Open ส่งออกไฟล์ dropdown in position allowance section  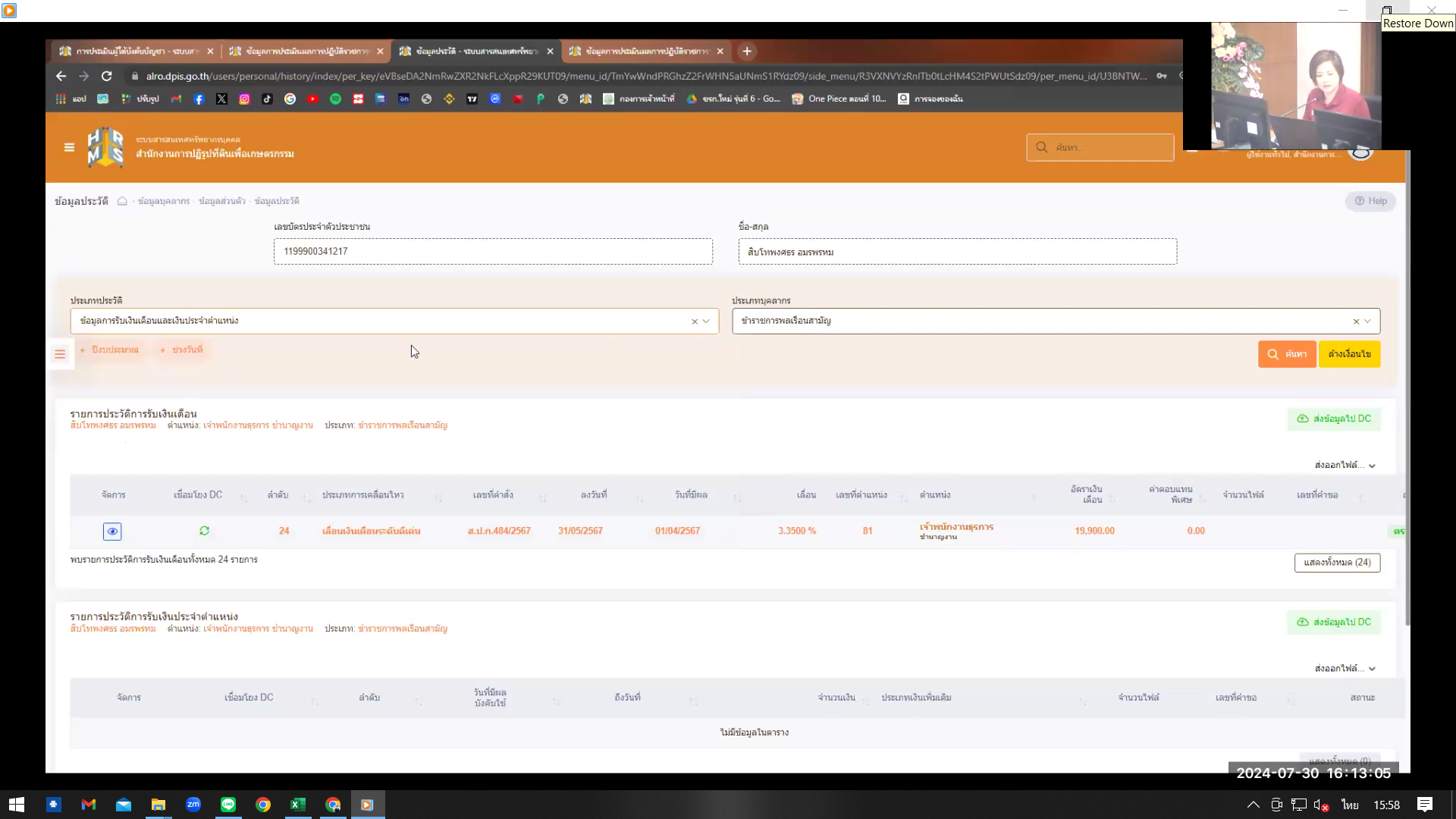1345,668
